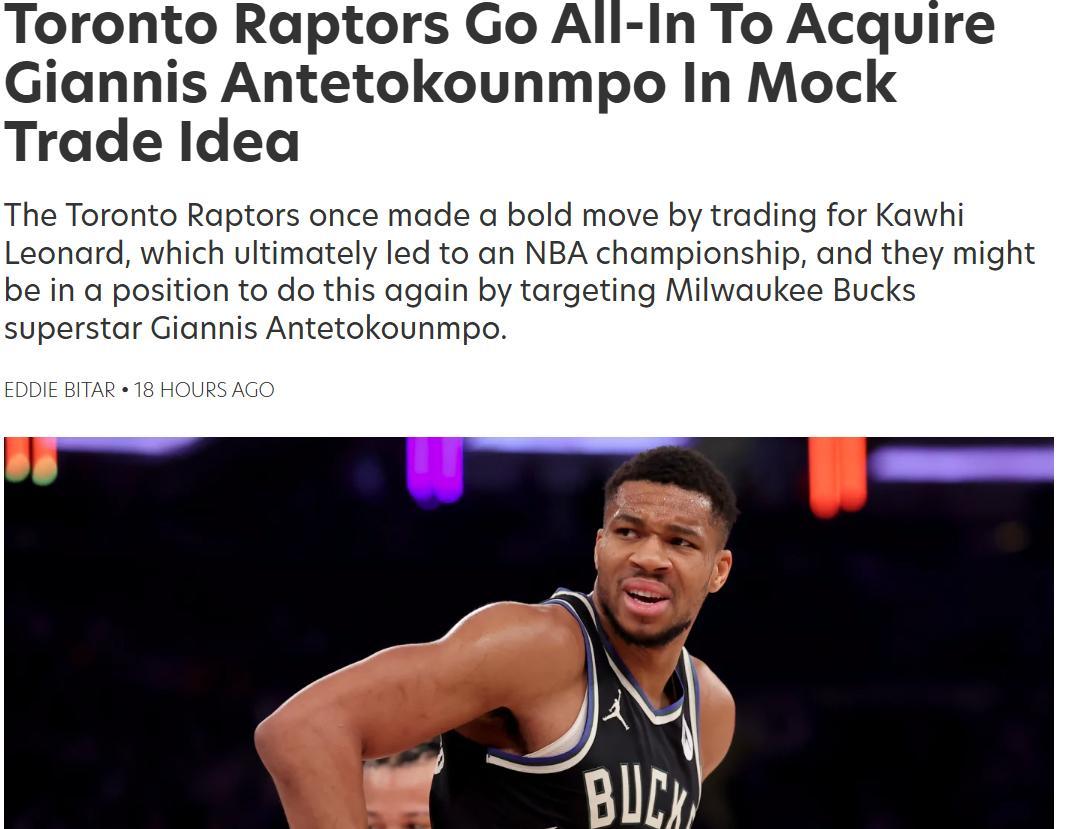1065x829 pixels.
Task: Click the large orange arena light in the photo
Action: pos(837,475)
